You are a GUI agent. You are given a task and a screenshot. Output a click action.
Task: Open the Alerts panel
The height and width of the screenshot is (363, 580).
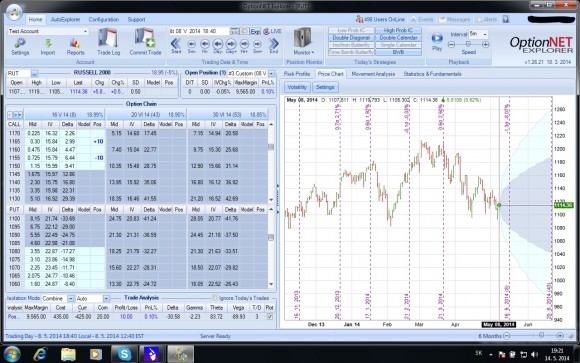click(486, 19)
